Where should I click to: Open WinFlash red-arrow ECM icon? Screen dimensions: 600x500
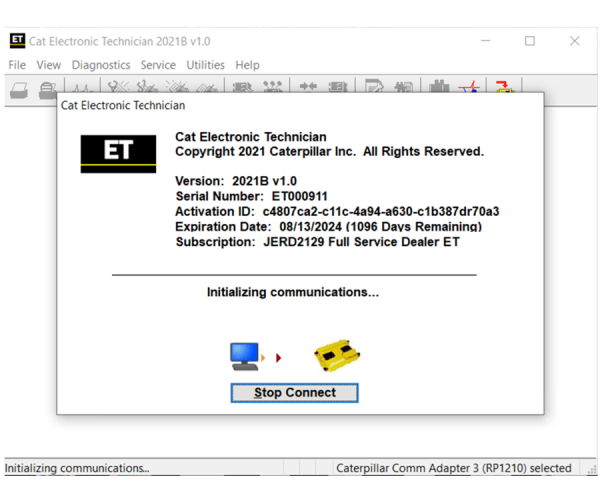coord(505,86)
